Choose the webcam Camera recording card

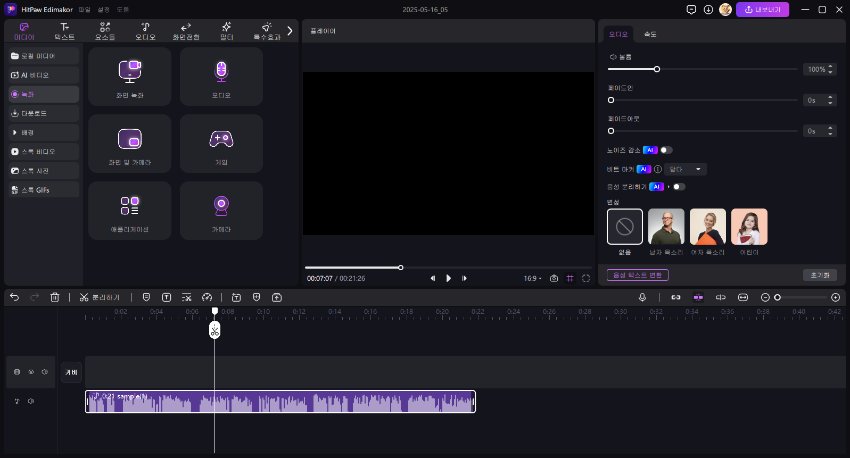pyautogui.click(x=221, y=211)
